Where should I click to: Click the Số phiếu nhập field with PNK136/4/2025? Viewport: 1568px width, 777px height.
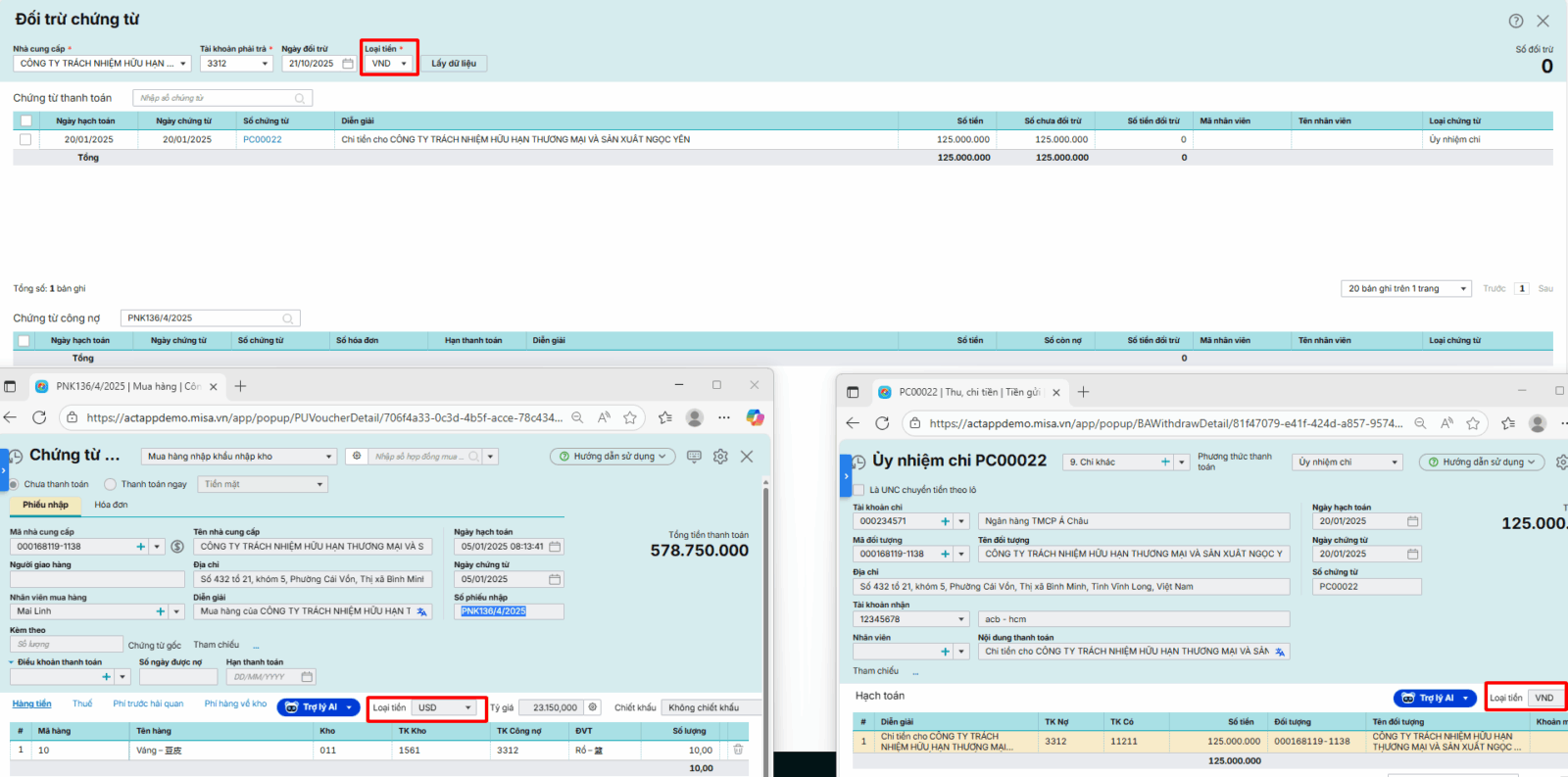pos(509,611)
